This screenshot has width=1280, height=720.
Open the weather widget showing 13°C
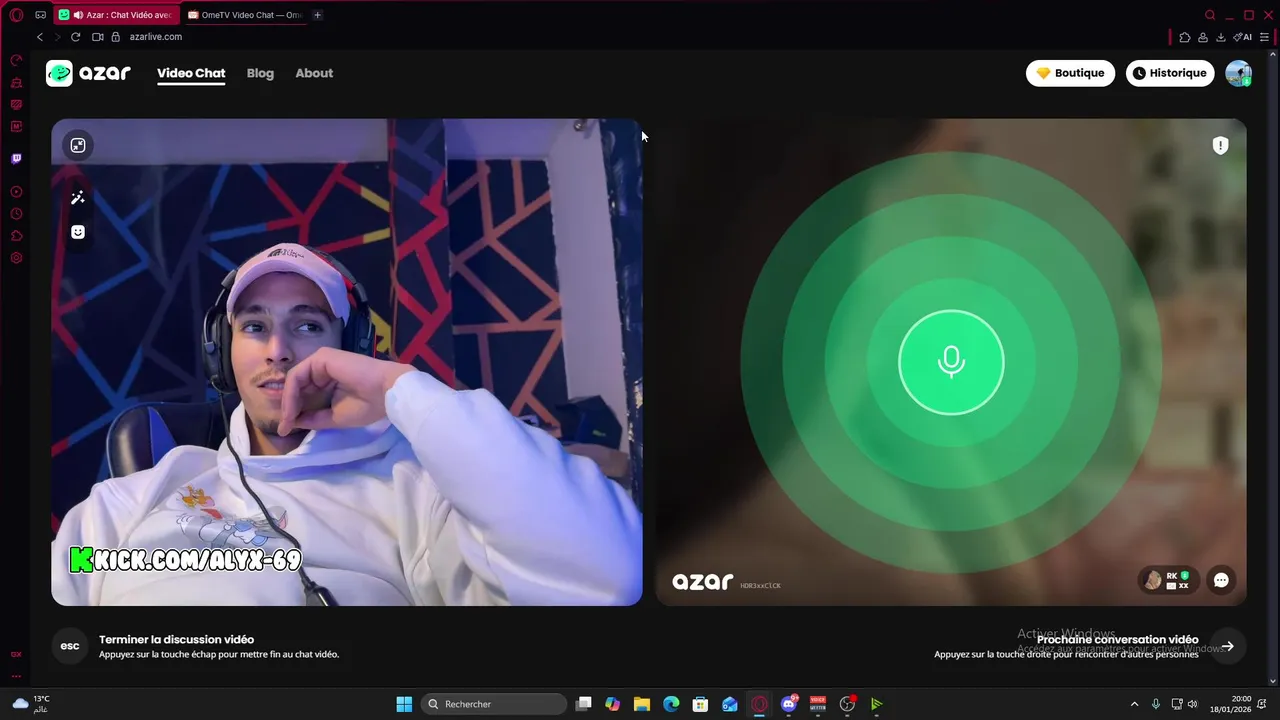[30, 704]
